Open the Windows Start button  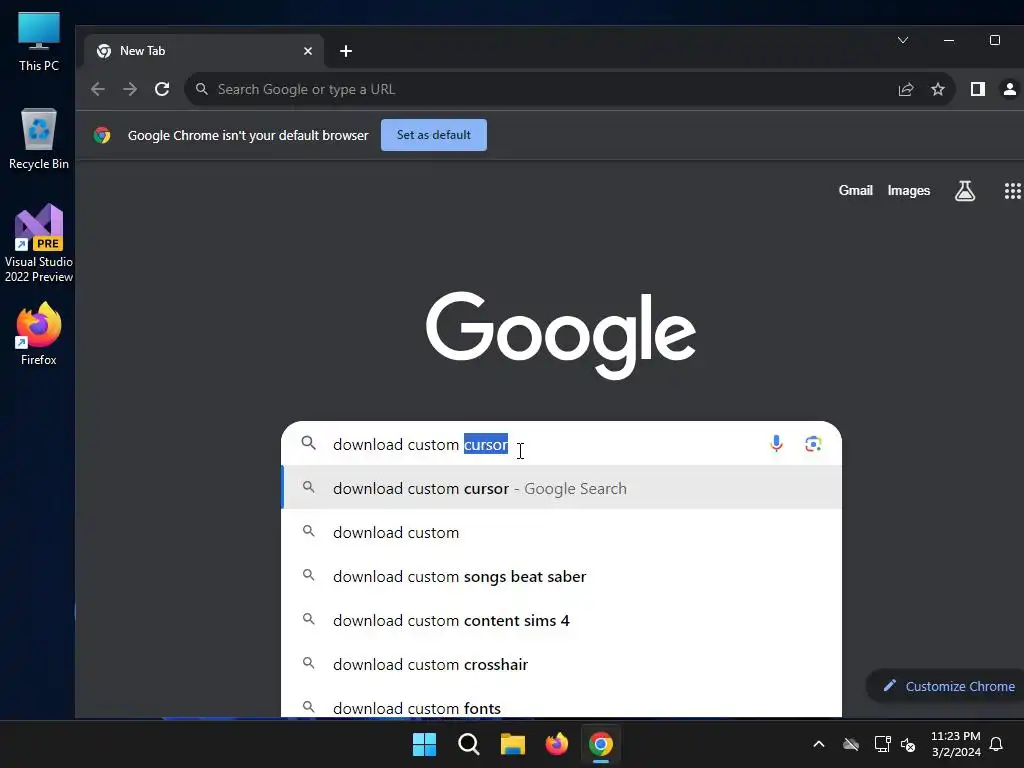click(424, 744)
